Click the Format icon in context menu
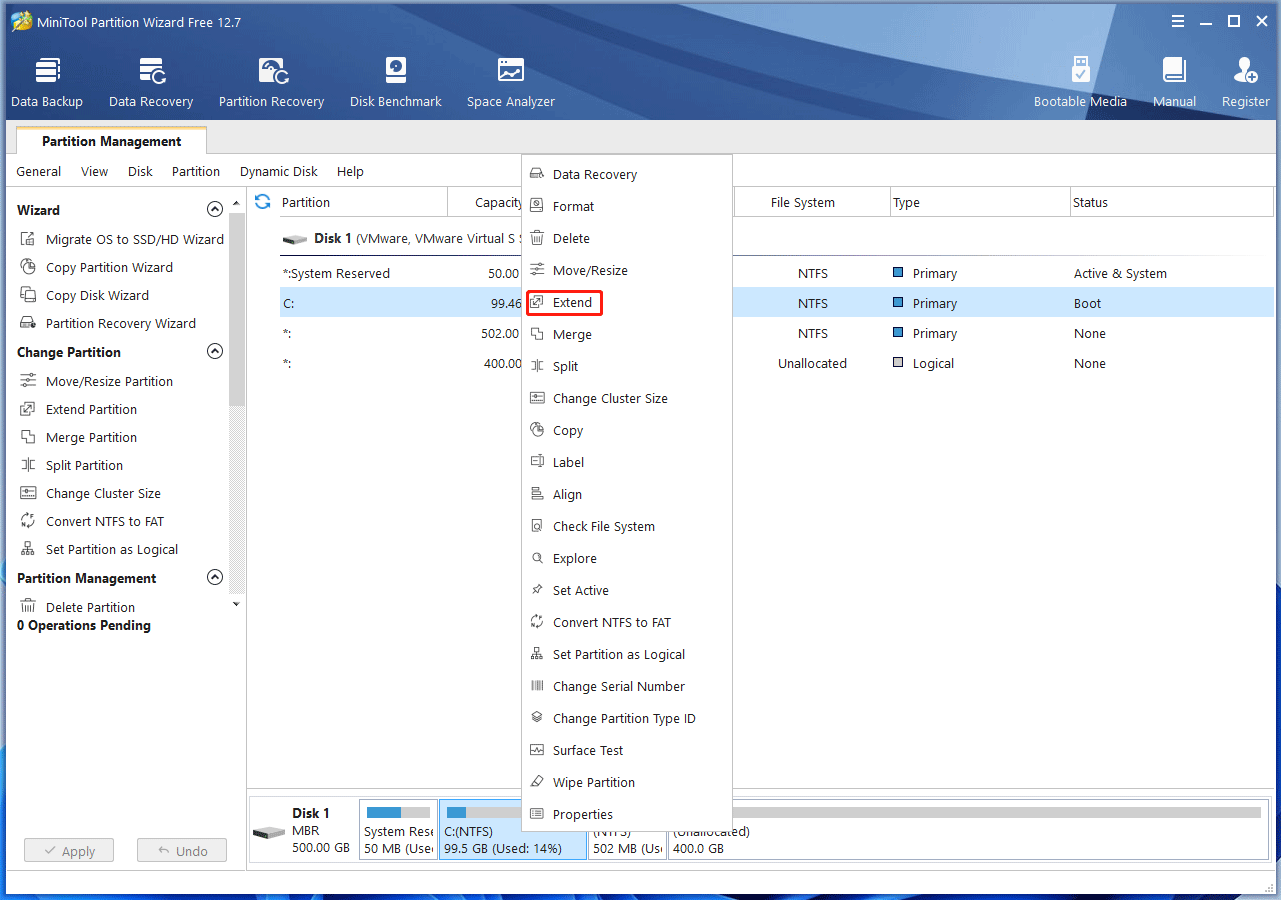Screen dimensions: 1281x900 [x=537, y=206]
